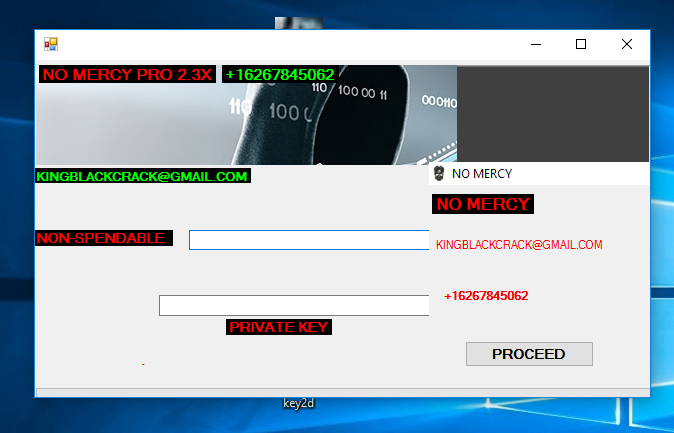Screen dimensions: 674x433
Task: Click the NON-SPENDABLE label
Action: click(x=101, y=238)
